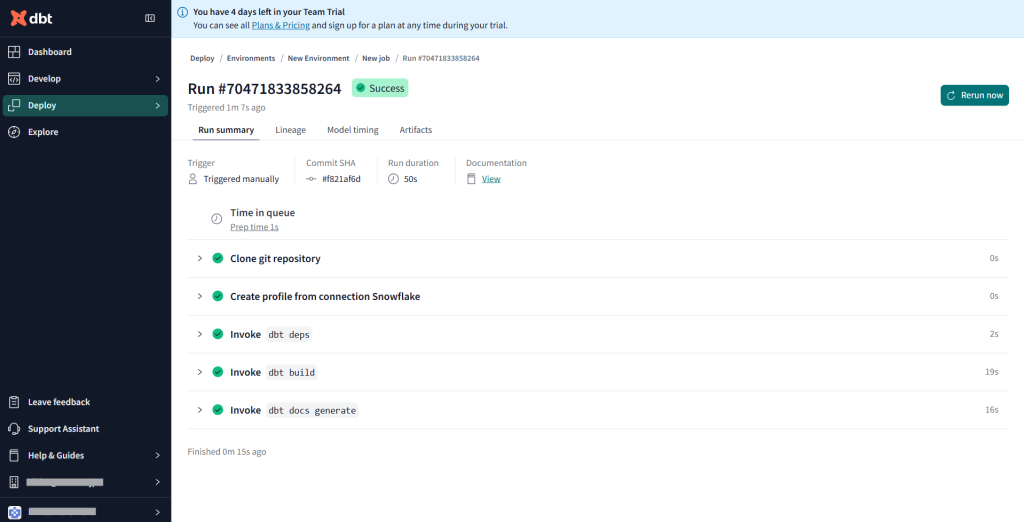Go to the New Environment breadcrumb
Viewport: 1024px width, 522px height.
tap(319, 58)
